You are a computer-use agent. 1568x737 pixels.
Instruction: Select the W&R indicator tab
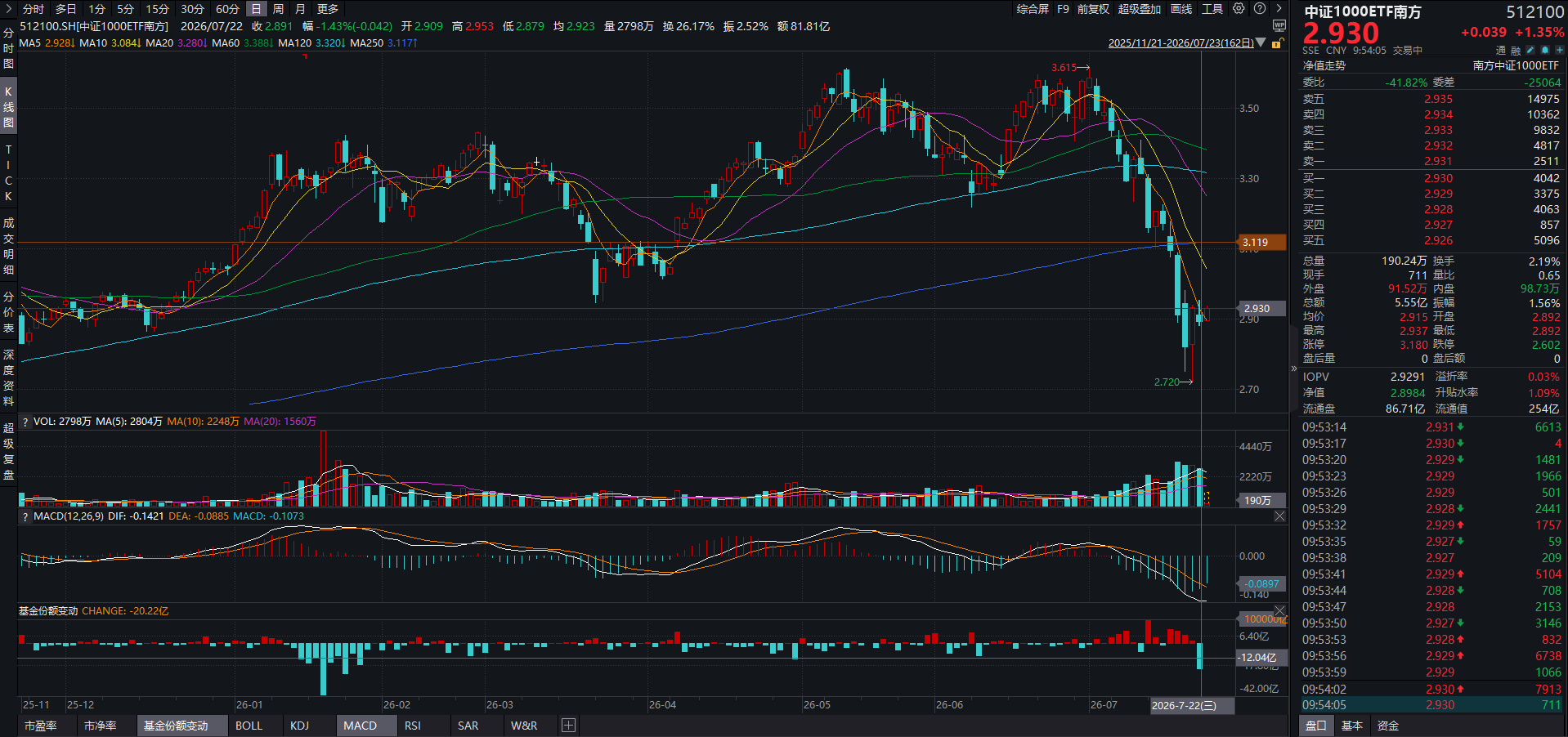(524, 726)
